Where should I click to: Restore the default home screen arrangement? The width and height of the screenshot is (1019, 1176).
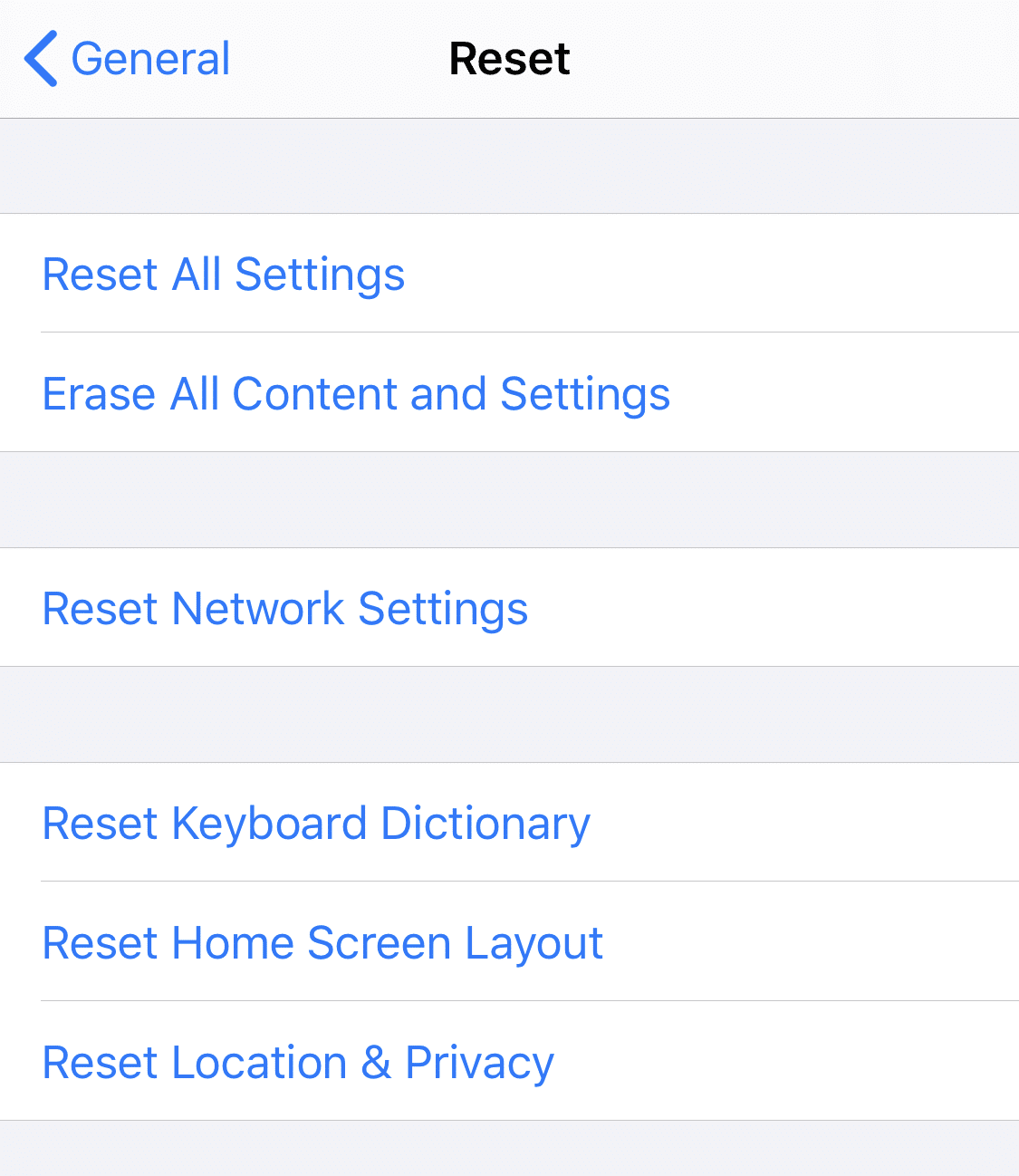[322, 942]
